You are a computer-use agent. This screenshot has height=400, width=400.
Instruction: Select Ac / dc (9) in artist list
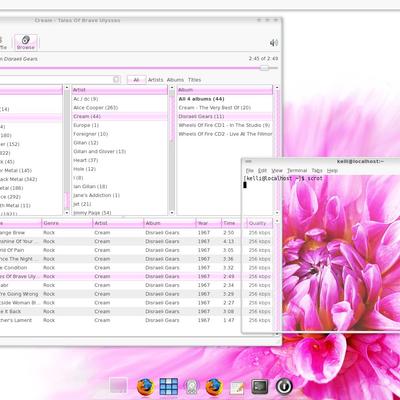(119, 99)
